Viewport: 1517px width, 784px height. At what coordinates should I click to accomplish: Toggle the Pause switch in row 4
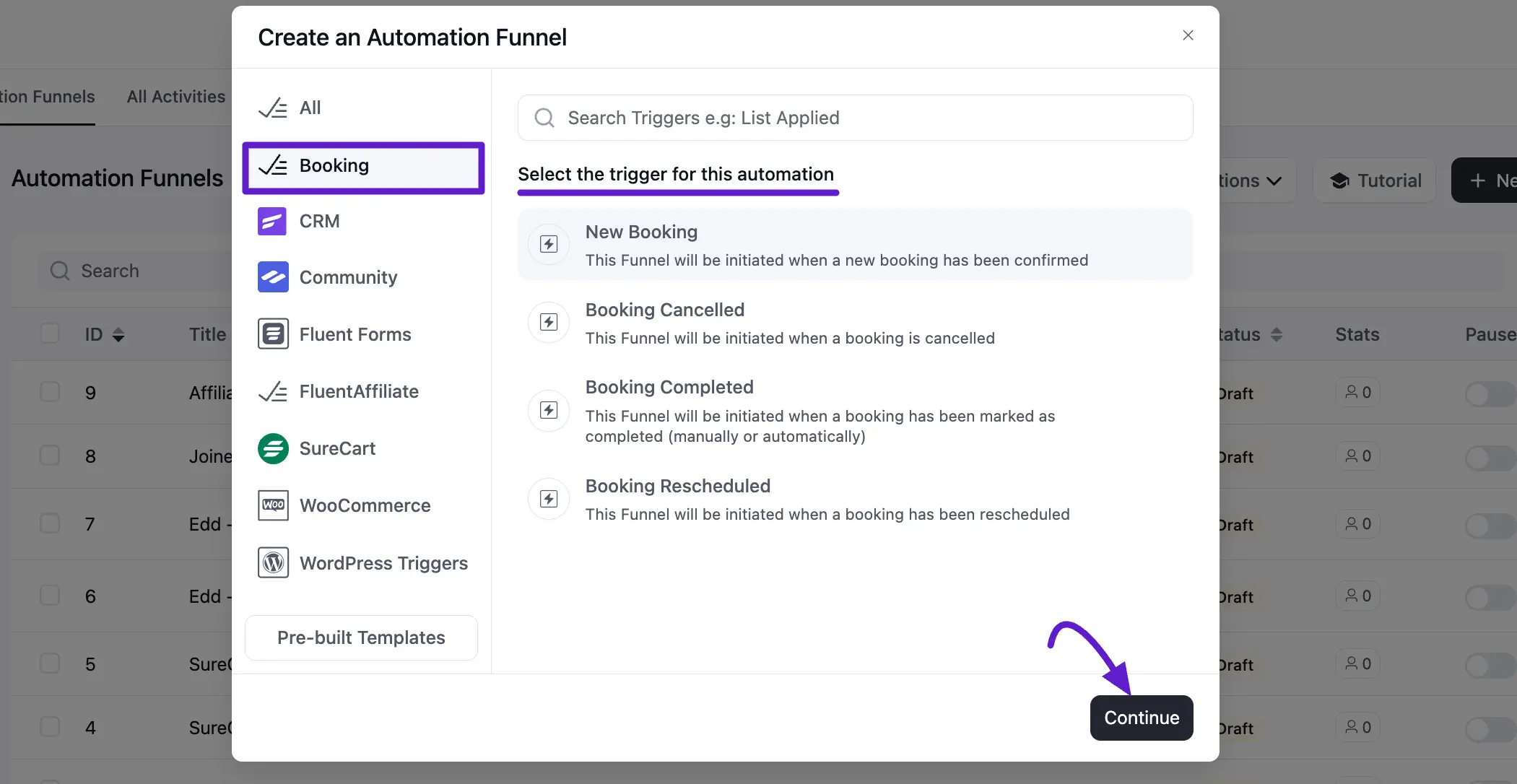[x=1490, y=729]
